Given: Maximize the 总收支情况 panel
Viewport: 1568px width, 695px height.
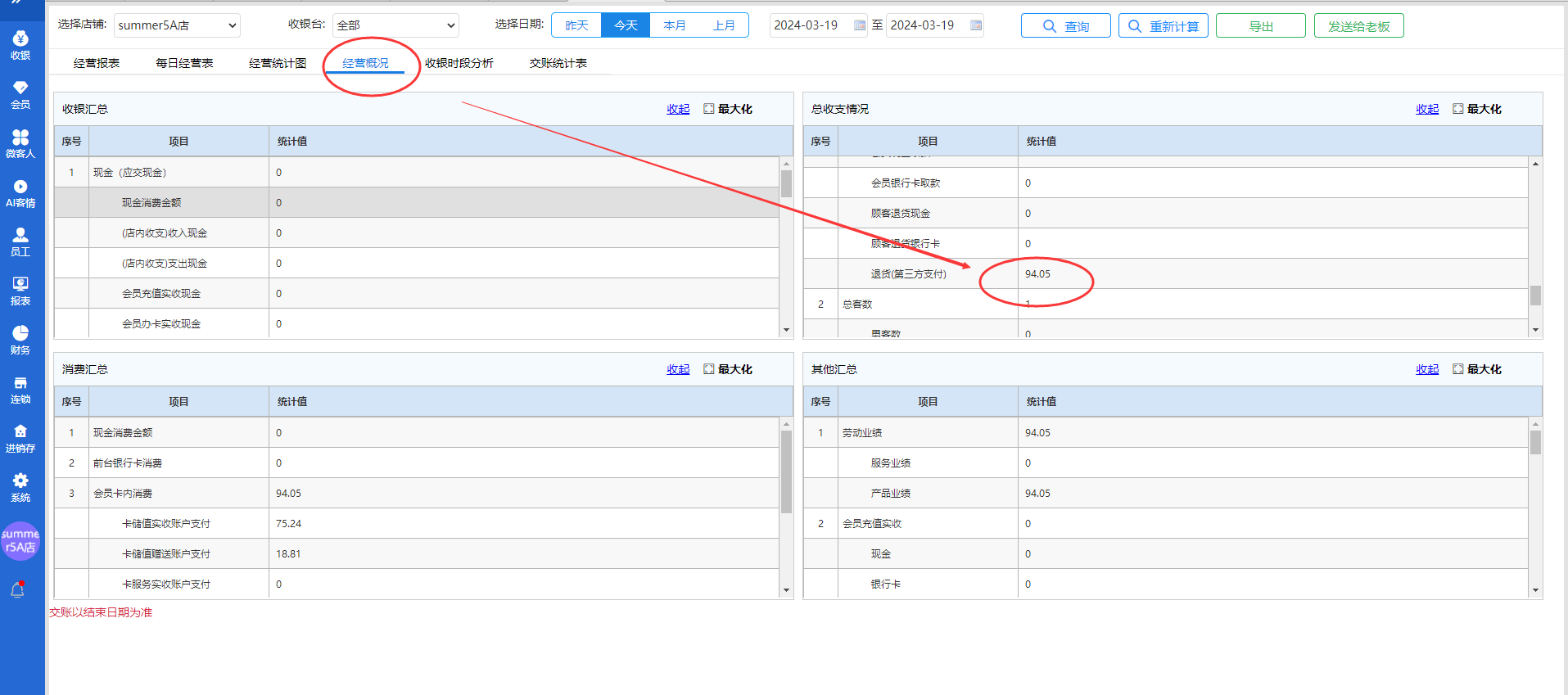Looking at the screenshot, I should [x=1477, y=109].
